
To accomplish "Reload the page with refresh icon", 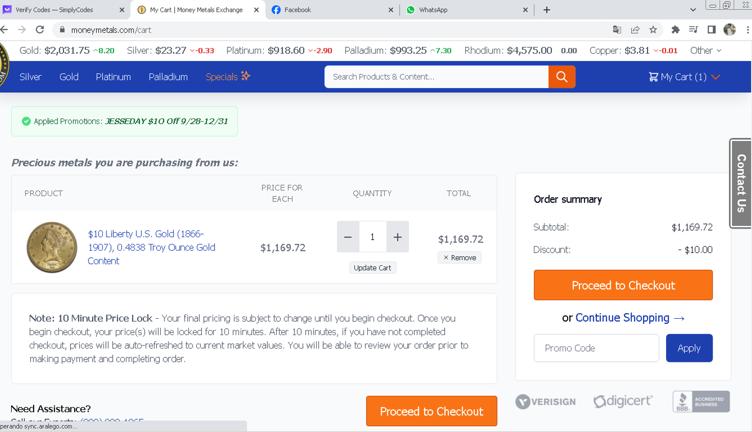I will pos(40,30).
